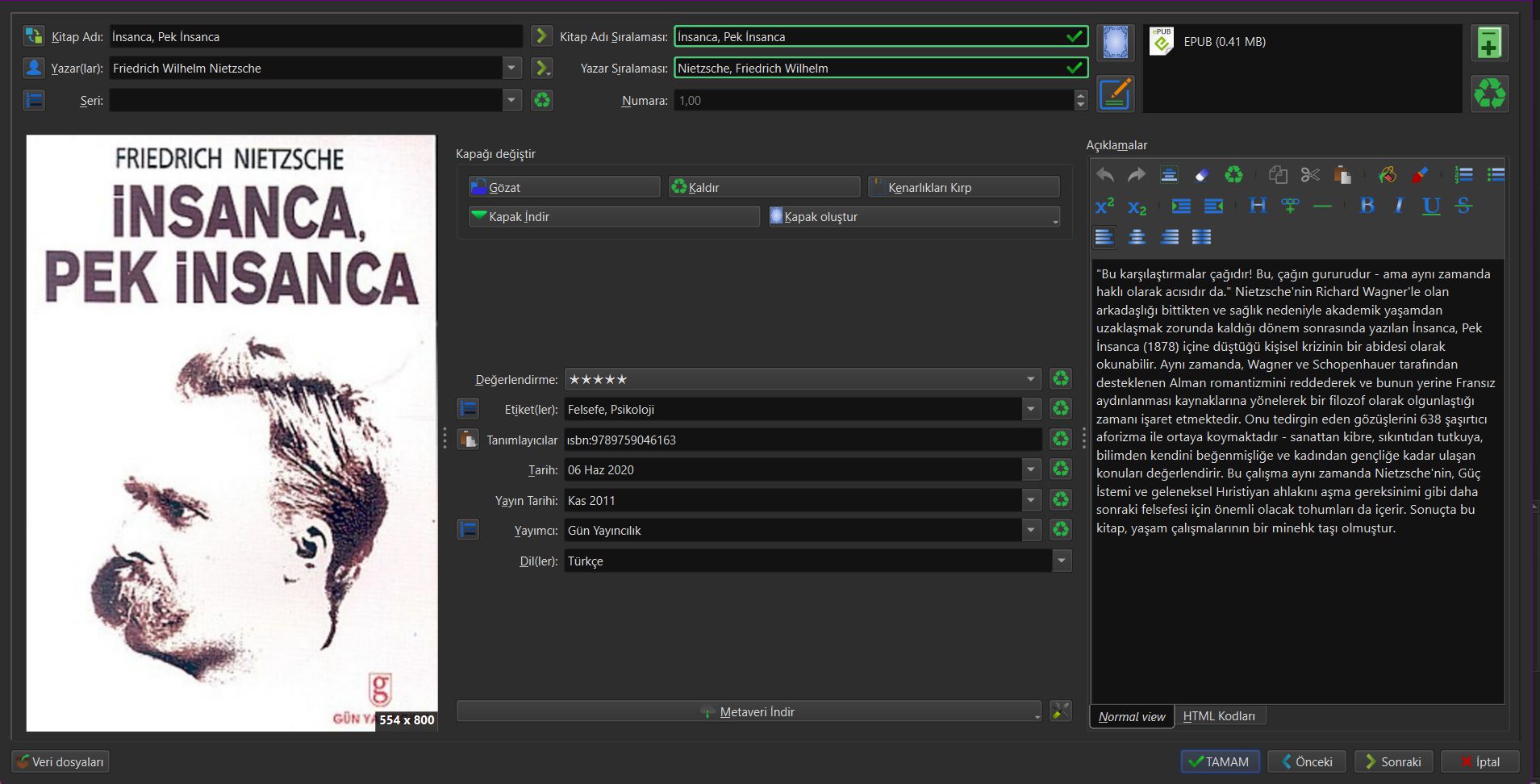Click Gözat browse cover button
Viewport: 1540px width, 784px height.
coord(564,187)
